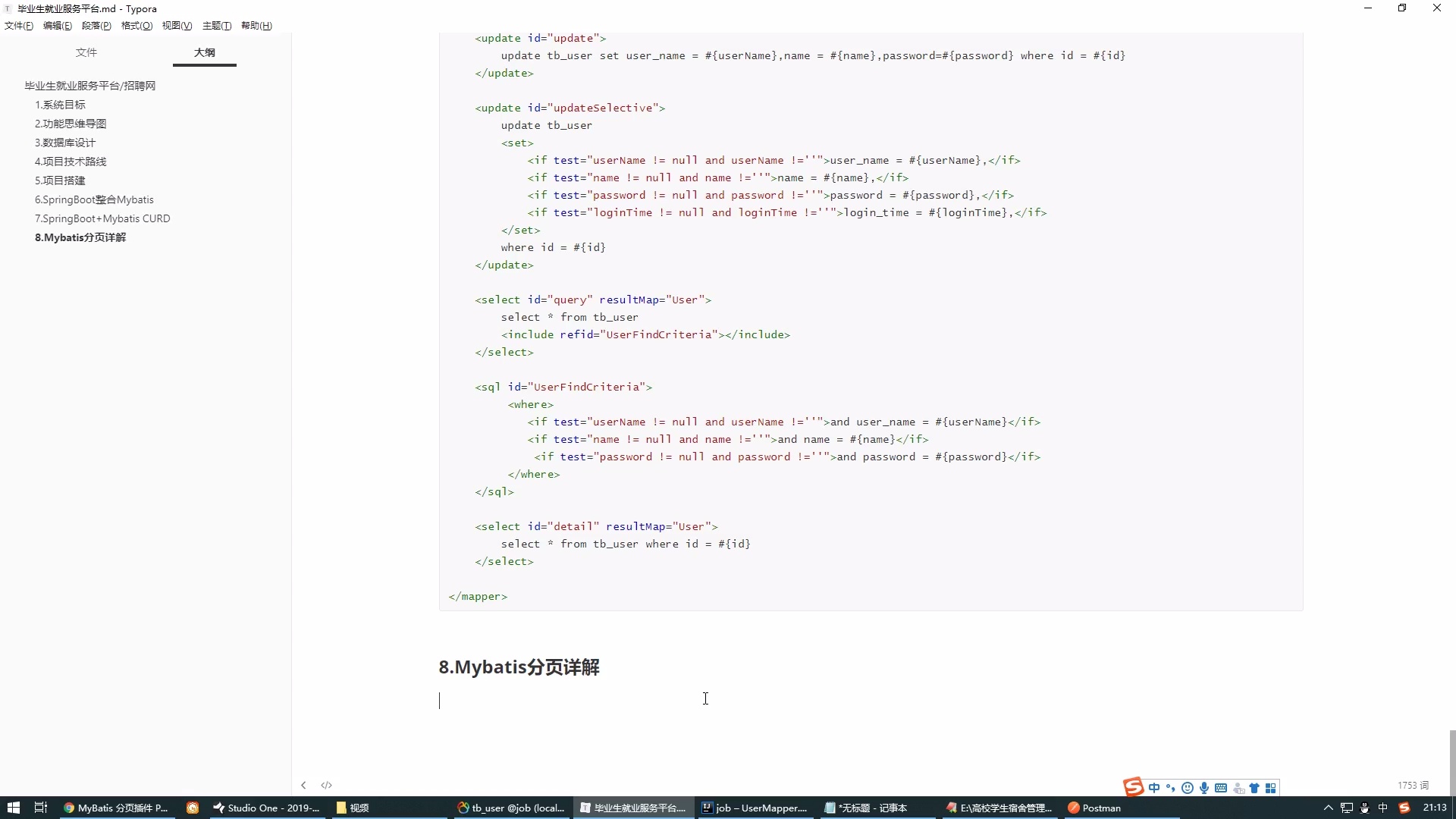The width and height of the screenshot is (1456, 819).
Task: Open the 主题 menu
Action: (x=217, y=25)
